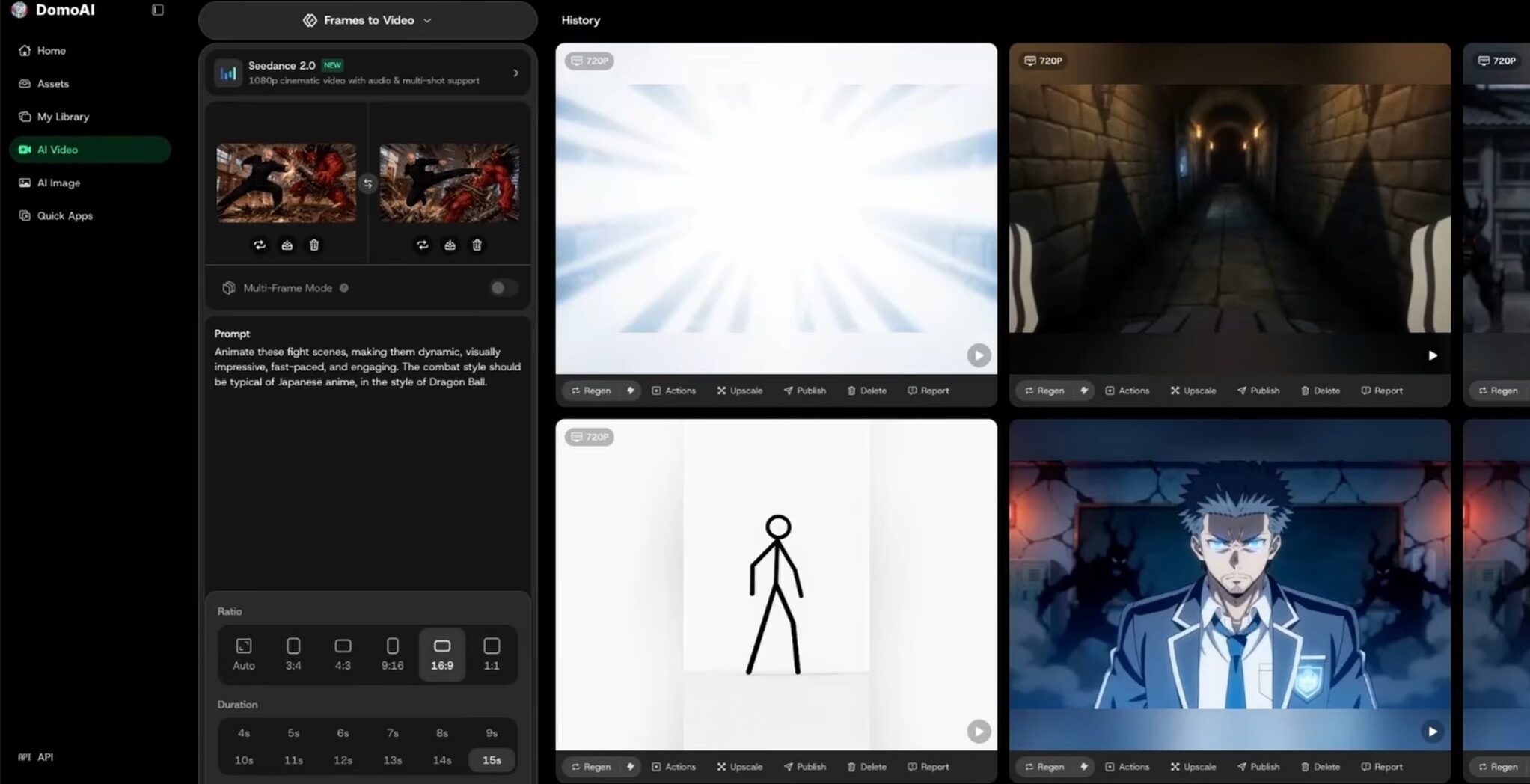Regen the white light burst video
1530x784 pixels.
pos(591,391)
